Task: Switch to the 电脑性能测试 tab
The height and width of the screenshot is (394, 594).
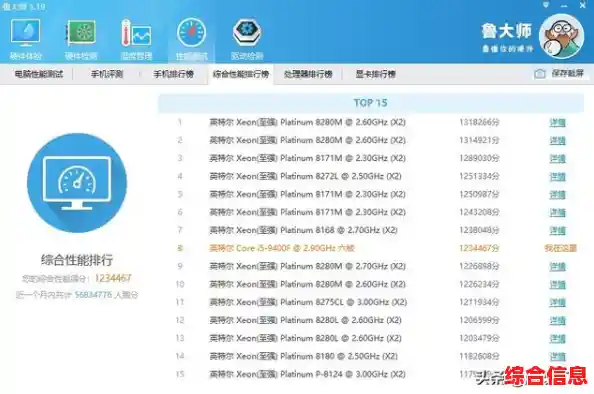Action: [39, 74]
